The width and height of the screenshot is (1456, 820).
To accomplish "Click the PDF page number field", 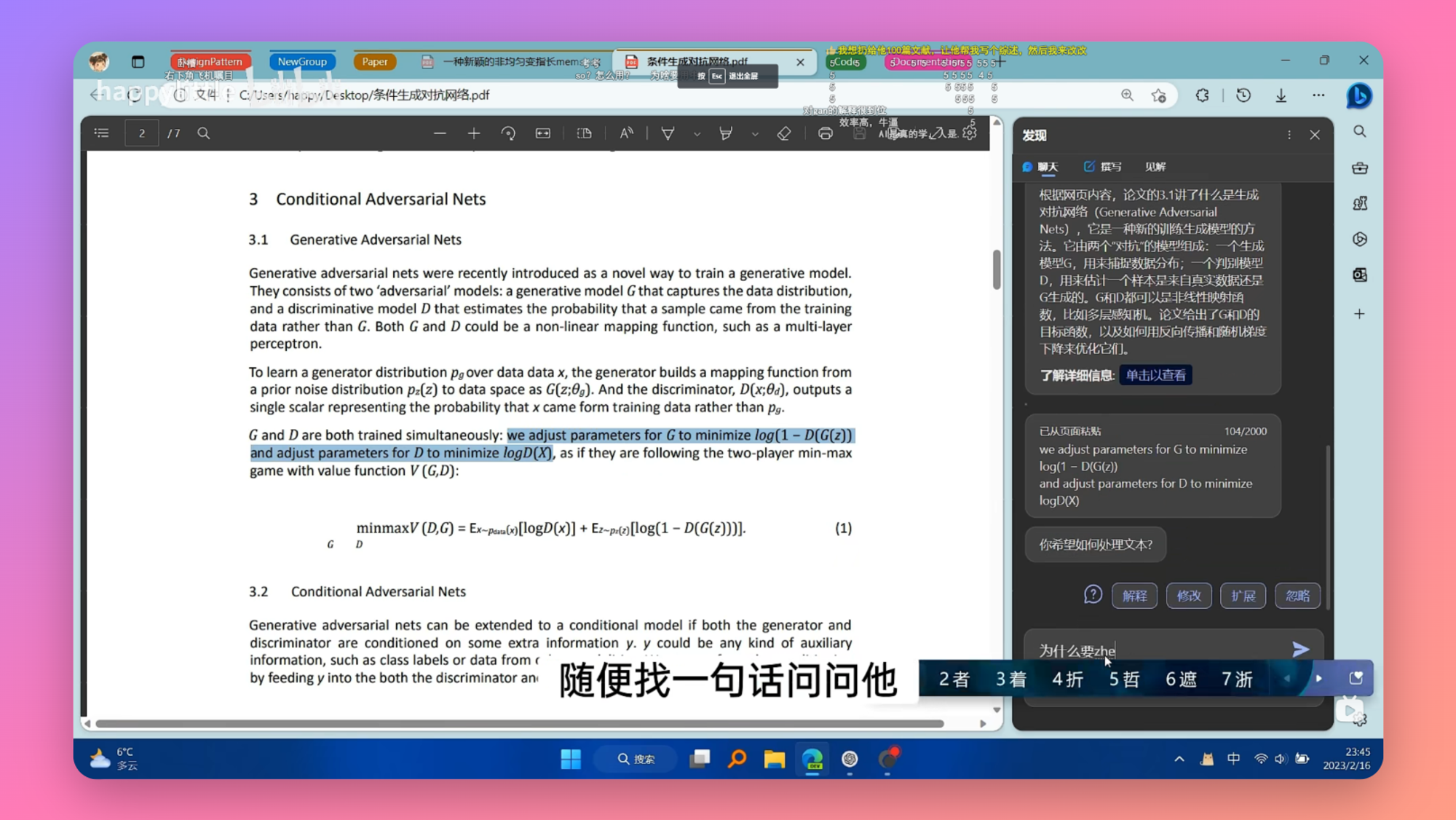I will click(142, 133).
